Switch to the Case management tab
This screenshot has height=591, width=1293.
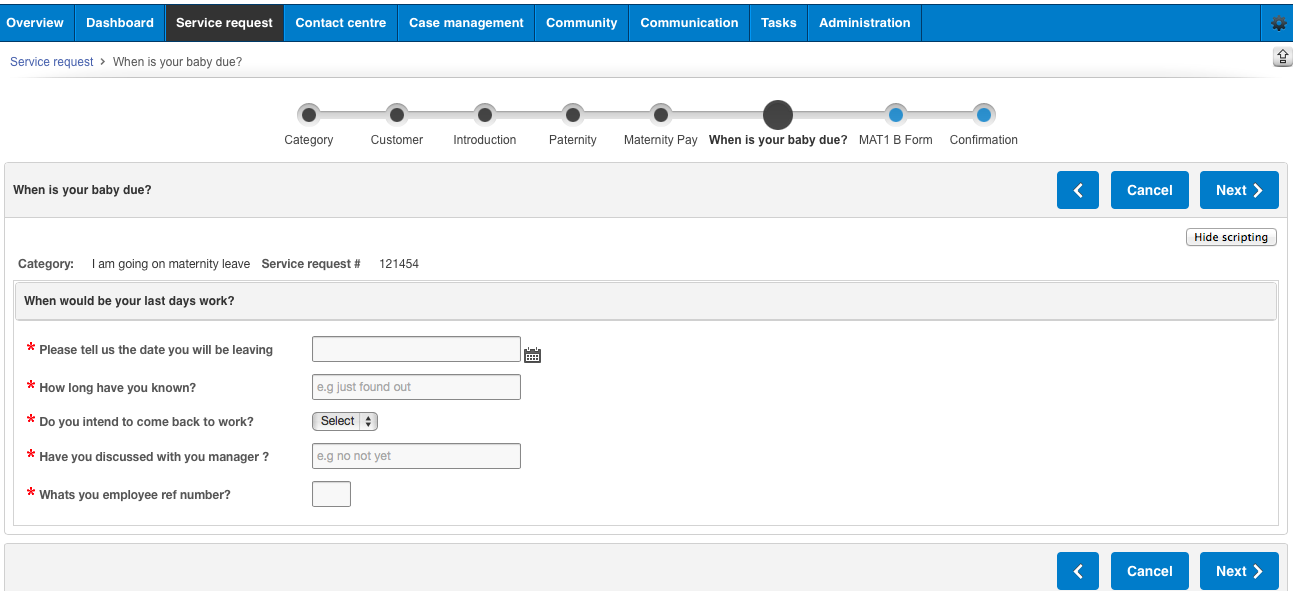coord(465,22)
